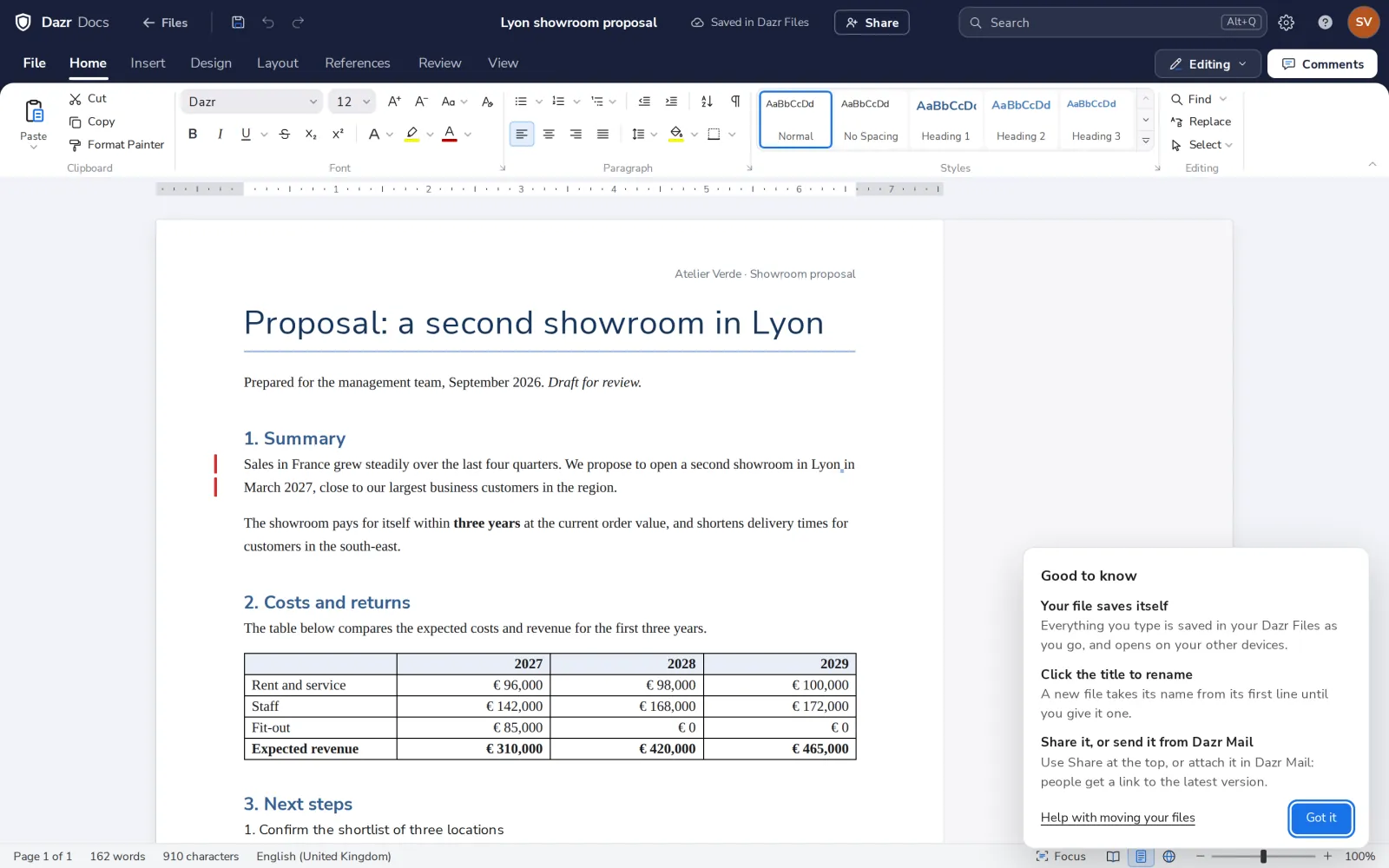Expand the Editing mode dropdown

(x=1208, y=64)
